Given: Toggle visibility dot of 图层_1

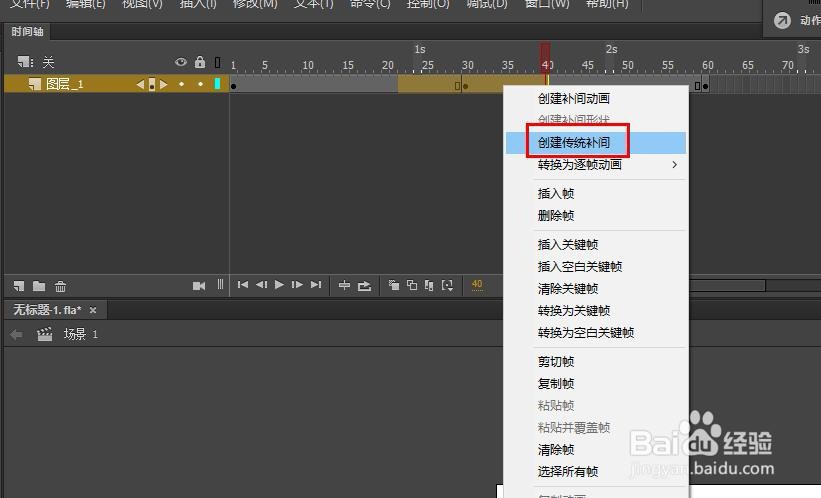Looking at the screenshot, I should 181,84.
